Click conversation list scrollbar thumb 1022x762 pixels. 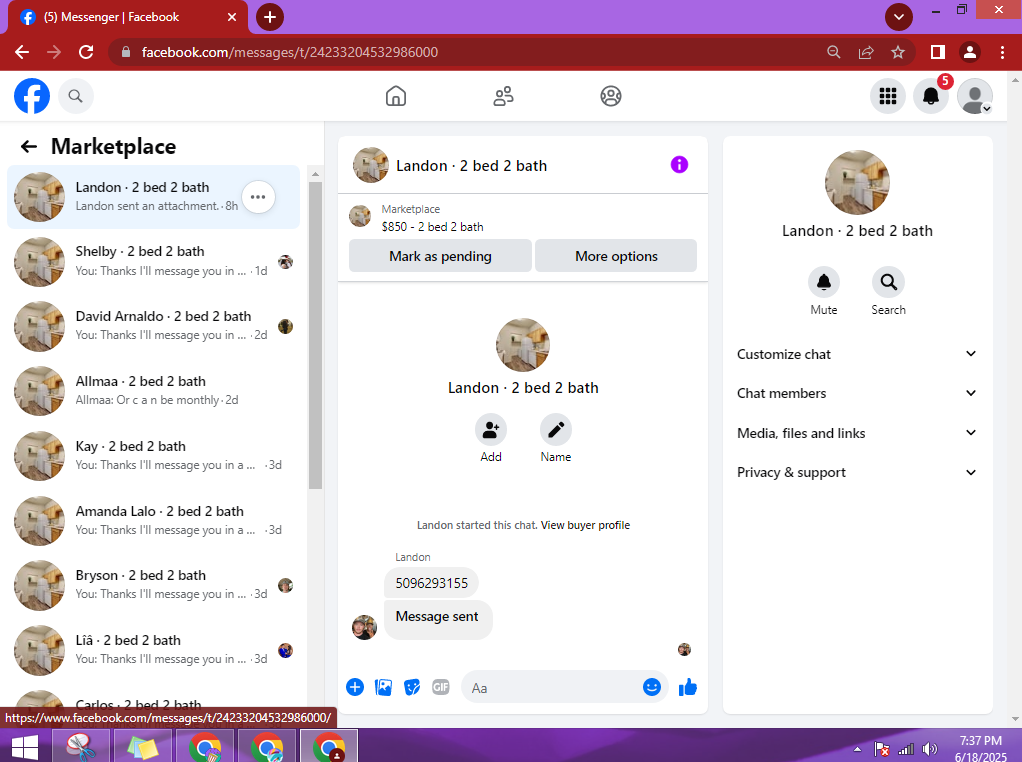(x=315, y=335)
